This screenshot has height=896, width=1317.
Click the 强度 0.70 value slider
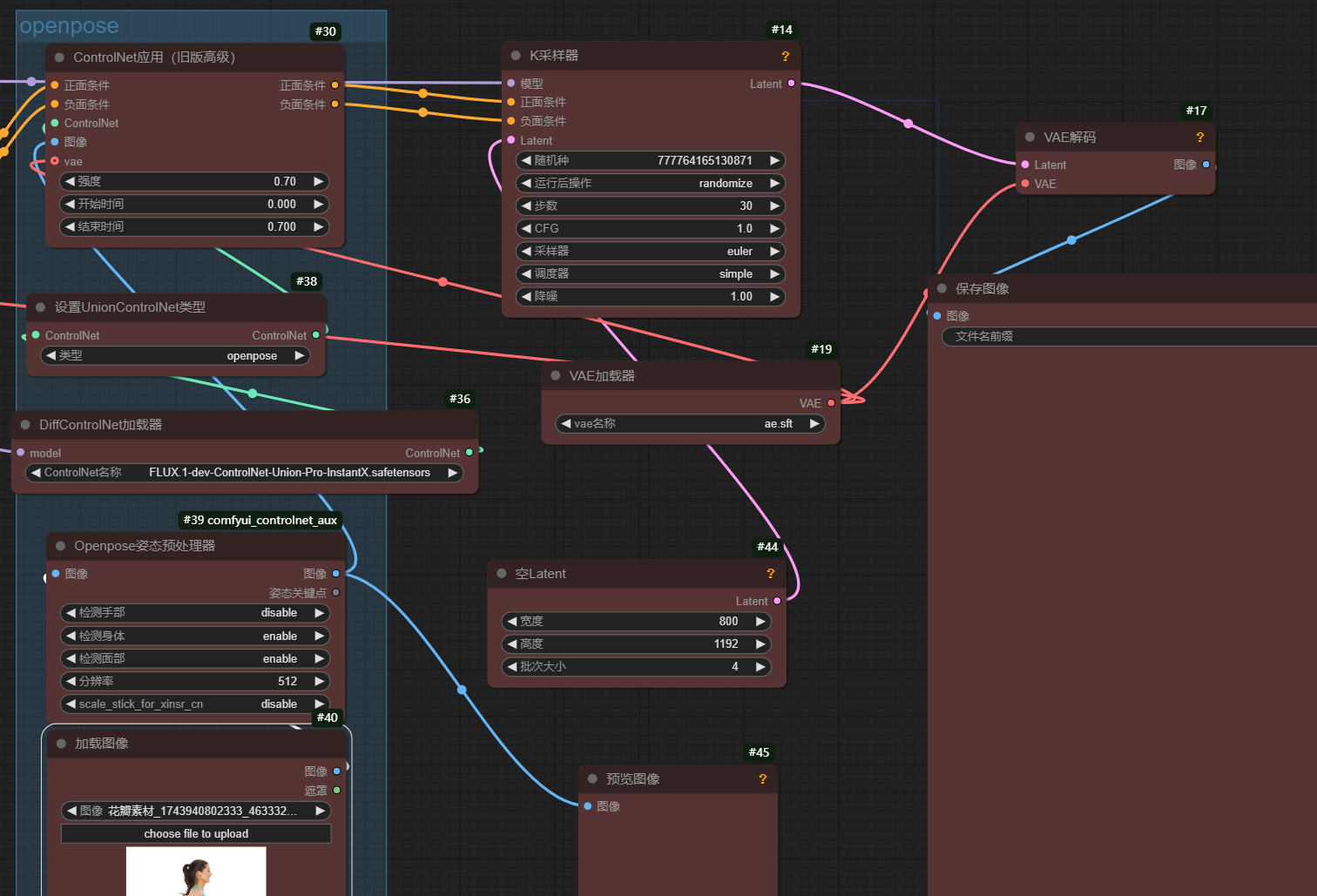pos(194,181)
